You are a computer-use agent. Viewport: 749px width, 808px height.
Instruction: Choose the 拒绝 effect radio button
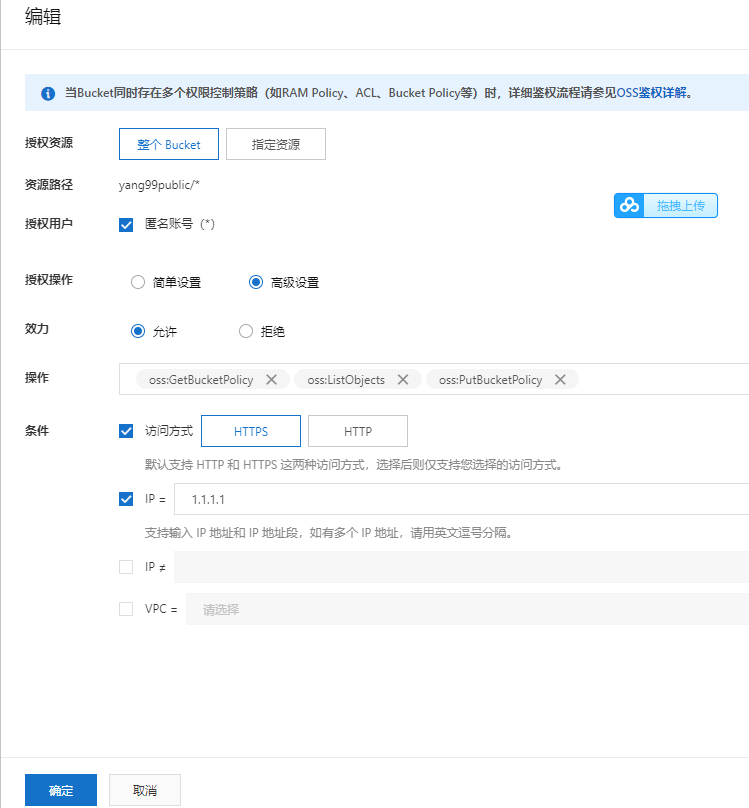[246, 331]
